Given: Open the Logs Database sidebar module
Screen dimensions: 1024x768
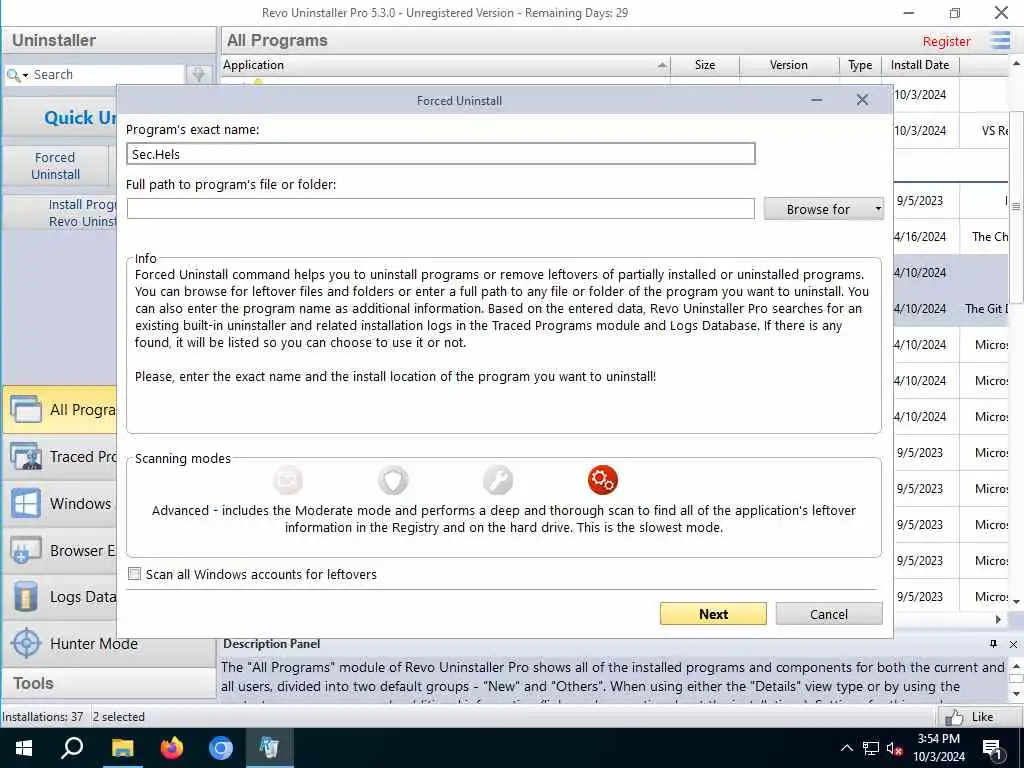Looking at the screenshot, I should pyautogui.click(x=60, y=597).
